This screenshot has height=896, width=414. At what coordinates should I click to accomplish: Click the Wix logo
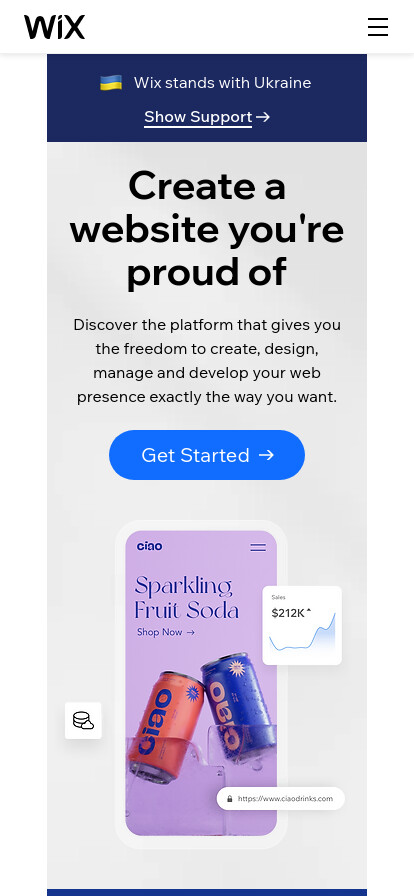(54, 27)
